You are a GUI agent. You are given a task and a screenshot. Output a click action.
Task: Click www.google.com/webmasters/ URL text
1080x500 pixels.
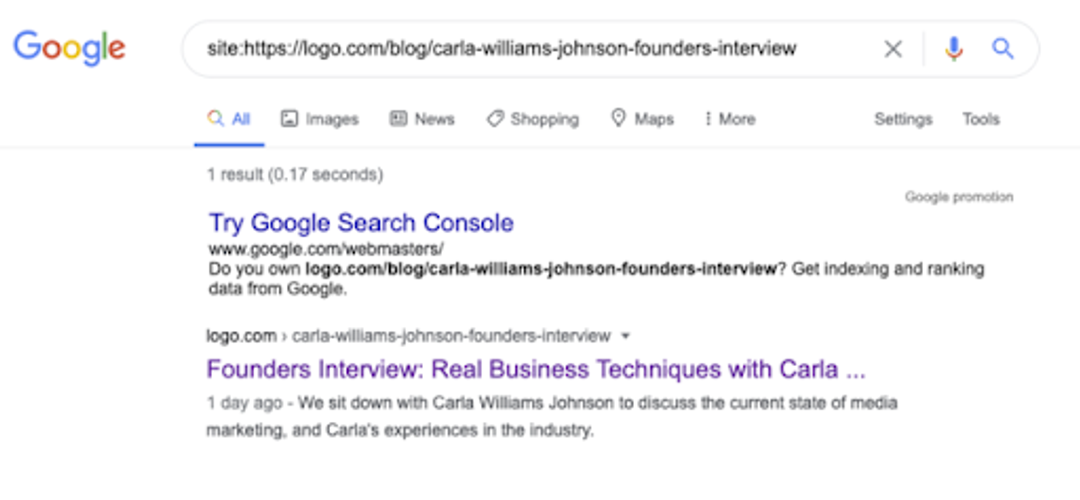coord(326,248)
